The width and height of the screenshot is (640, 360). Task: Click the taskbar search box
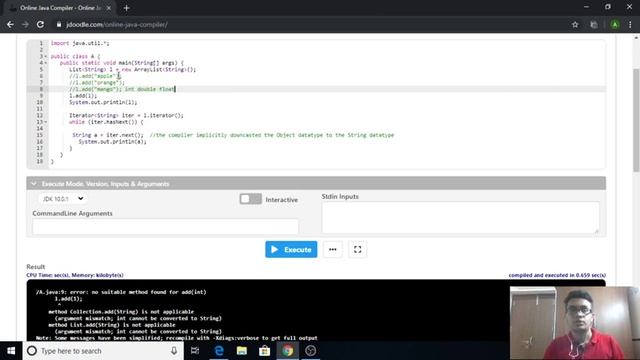pos(103,351)
